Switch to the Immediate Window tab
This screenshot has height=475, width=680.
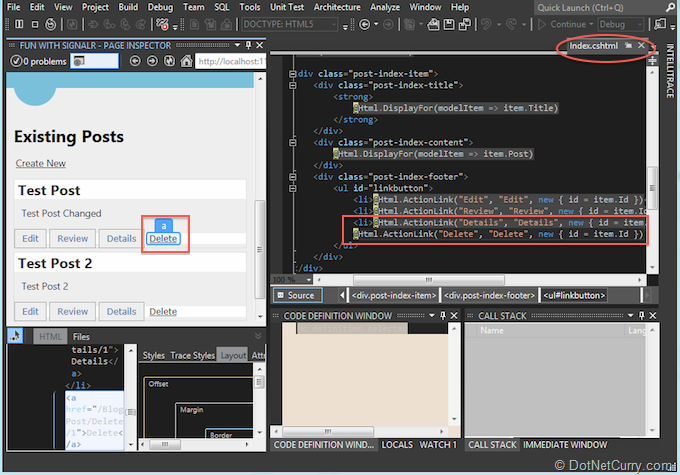click(565, 445)
